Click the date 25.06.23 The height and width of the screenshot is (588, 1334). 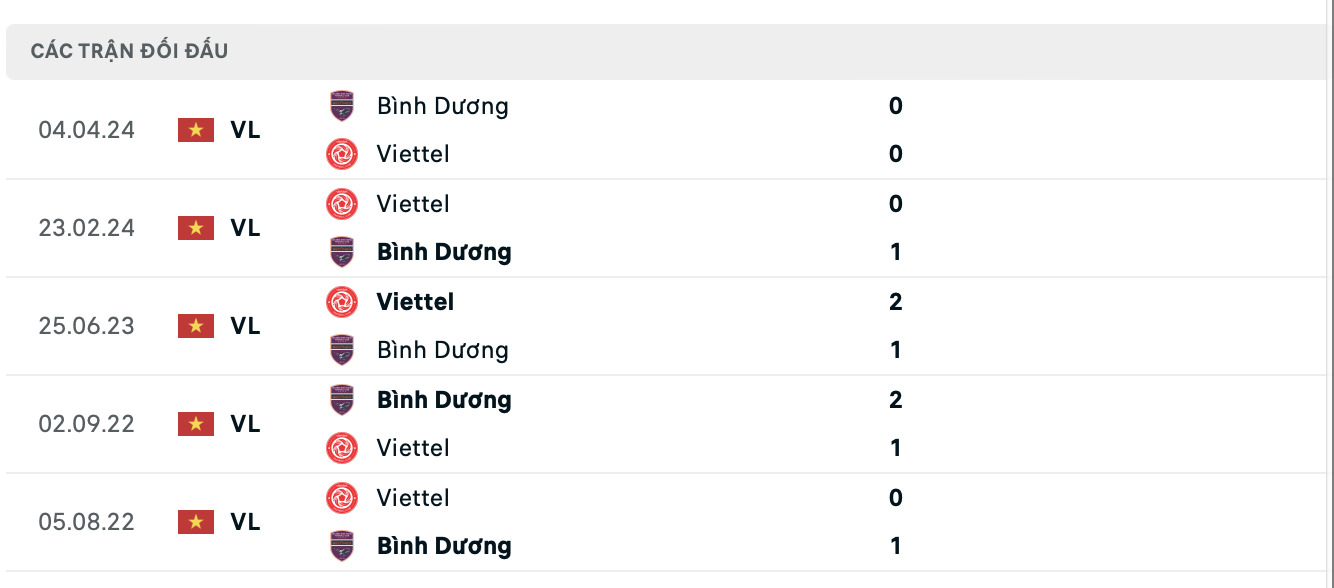87,326
